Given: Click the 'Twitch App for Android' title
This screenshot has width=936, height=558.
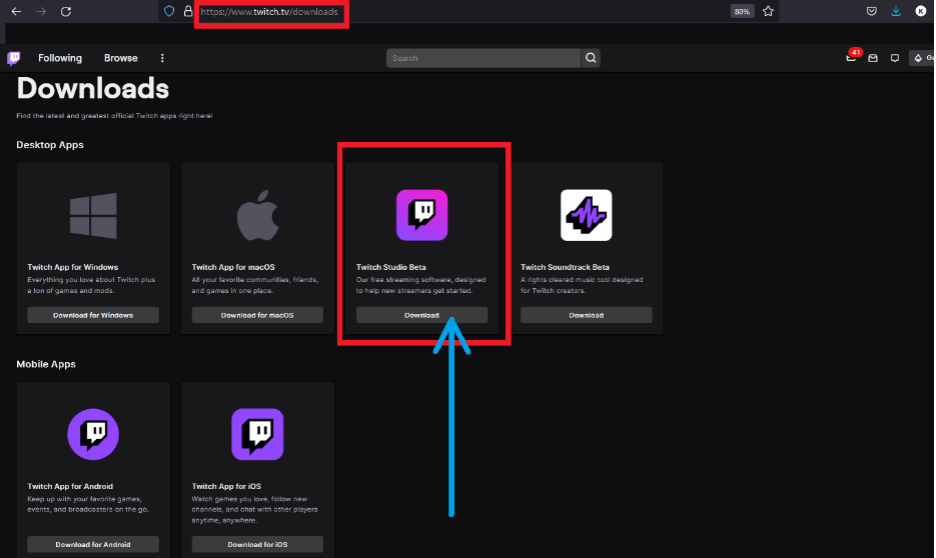Looking at the screenshot, I should (70, 486).
